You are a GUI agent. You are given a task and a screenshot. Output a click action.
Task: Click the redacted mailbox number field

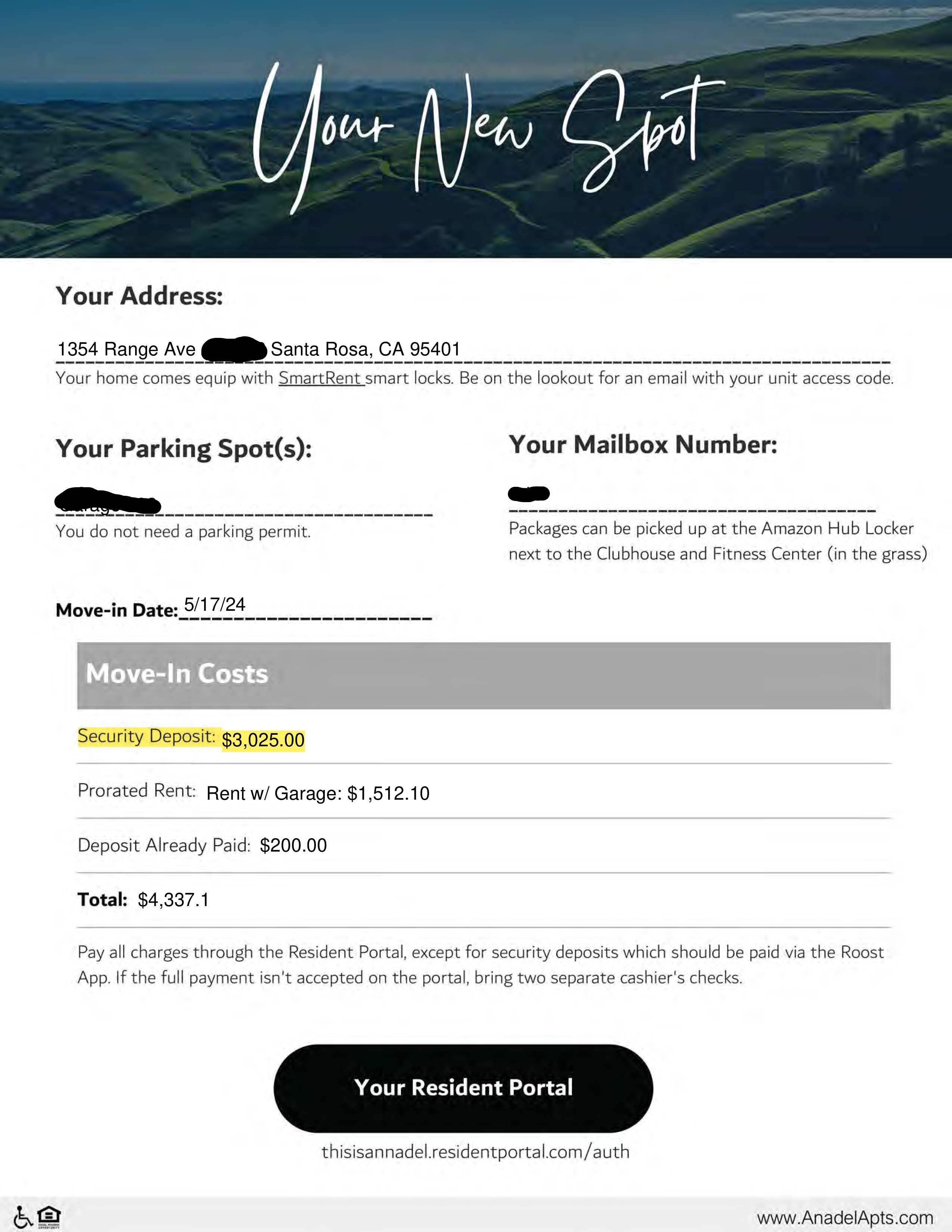(x=528, y=494)
